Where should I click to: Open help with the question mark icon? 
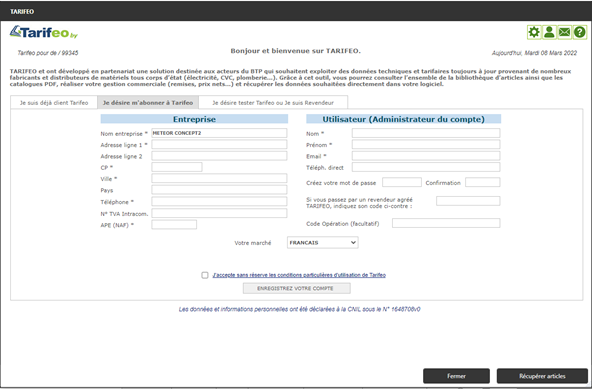click(x=580, y=32)
